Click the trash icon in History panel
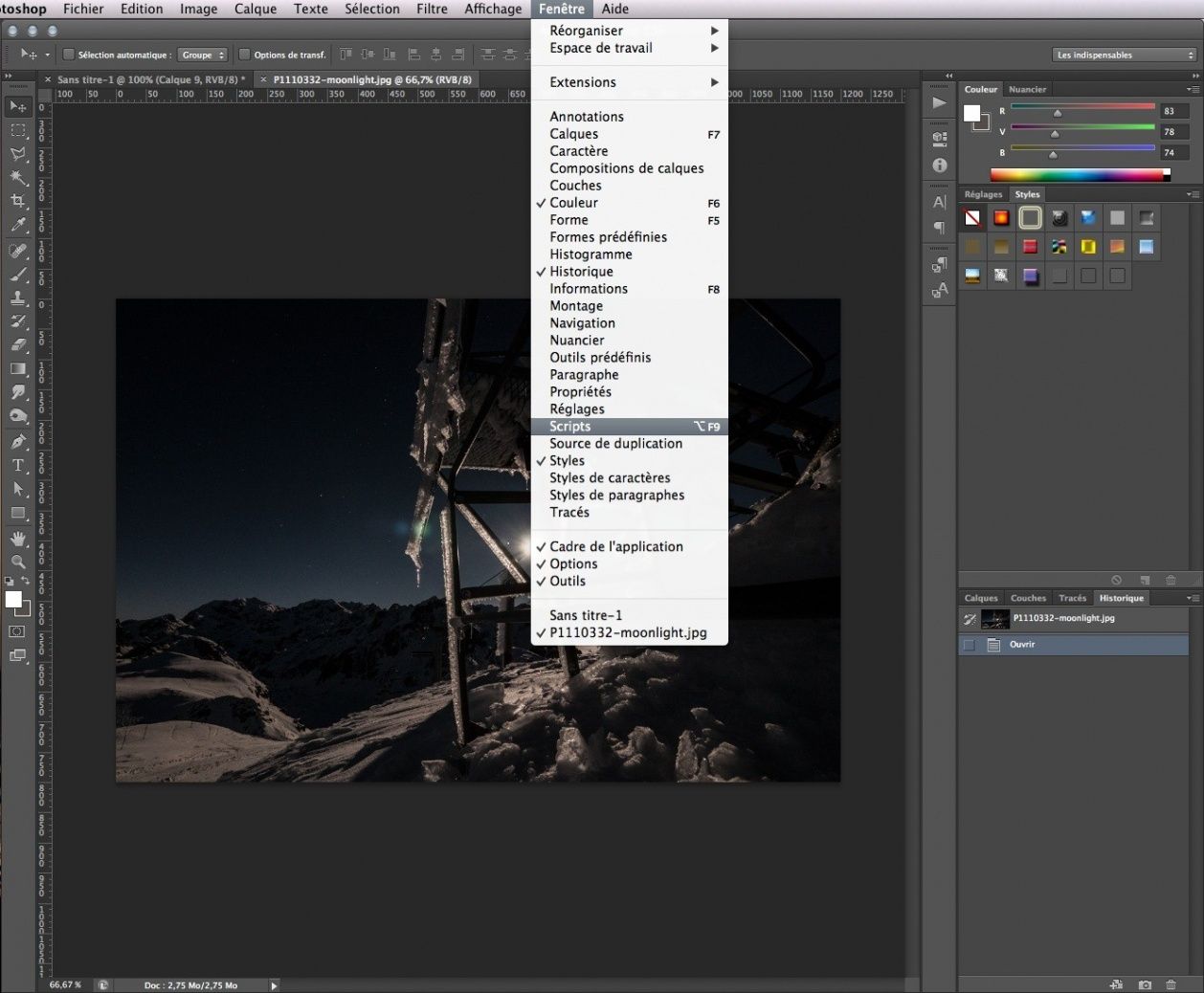This screenshot has width=1204, height=993. coord(1171,983)
